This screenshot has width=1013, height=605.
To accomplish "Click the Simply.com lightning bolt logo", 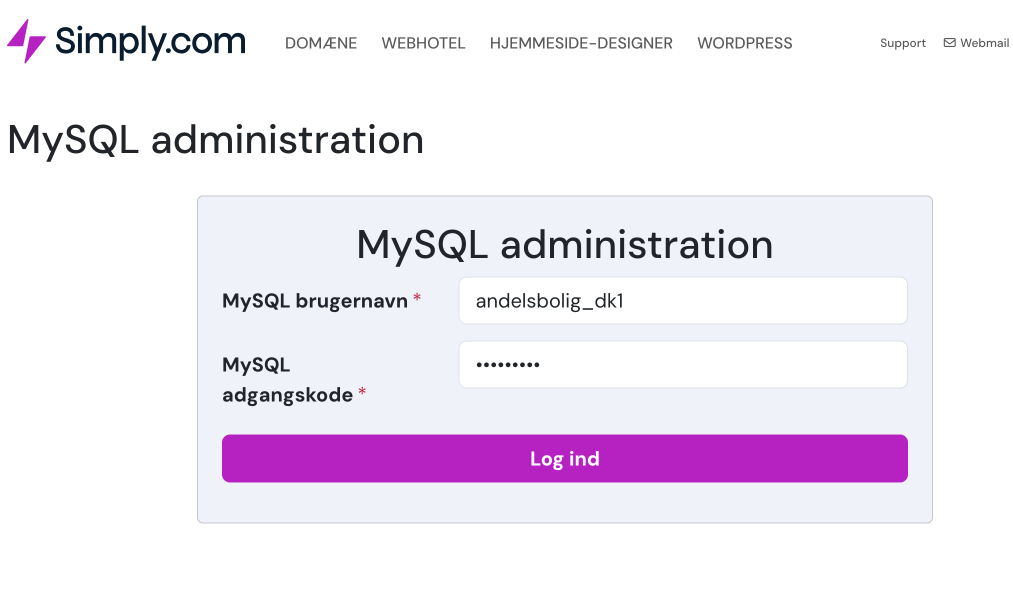I will 26,41.
